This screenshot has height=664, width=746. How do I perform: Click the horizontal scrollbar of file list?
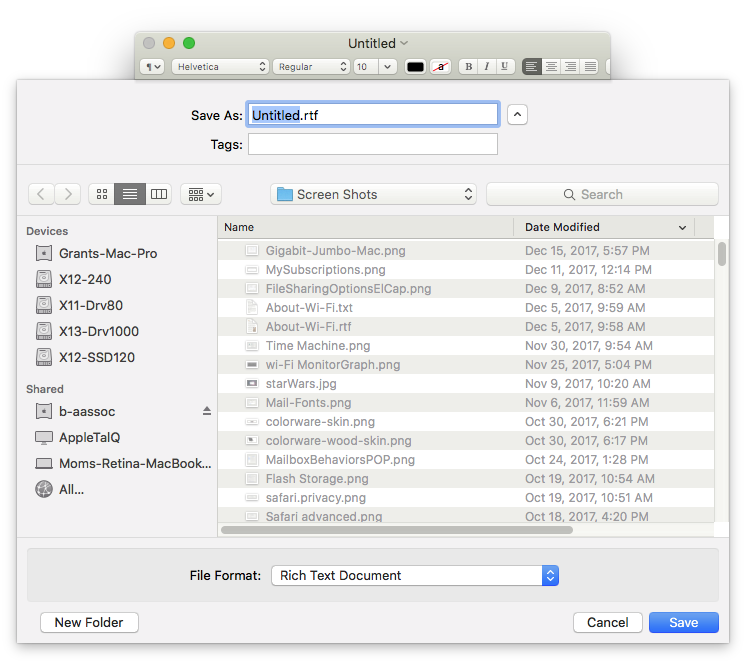coord(397,530)
